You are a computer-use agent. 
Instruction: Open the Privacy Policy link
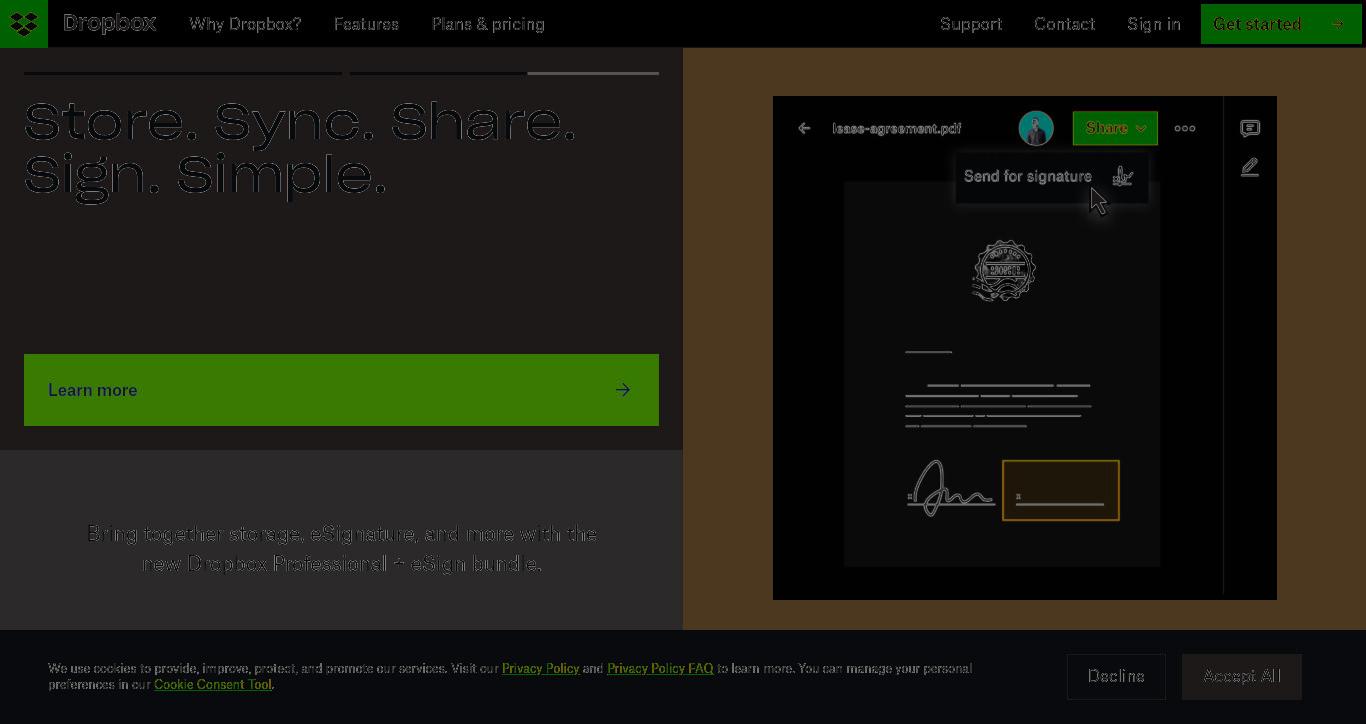click(540, 668)
